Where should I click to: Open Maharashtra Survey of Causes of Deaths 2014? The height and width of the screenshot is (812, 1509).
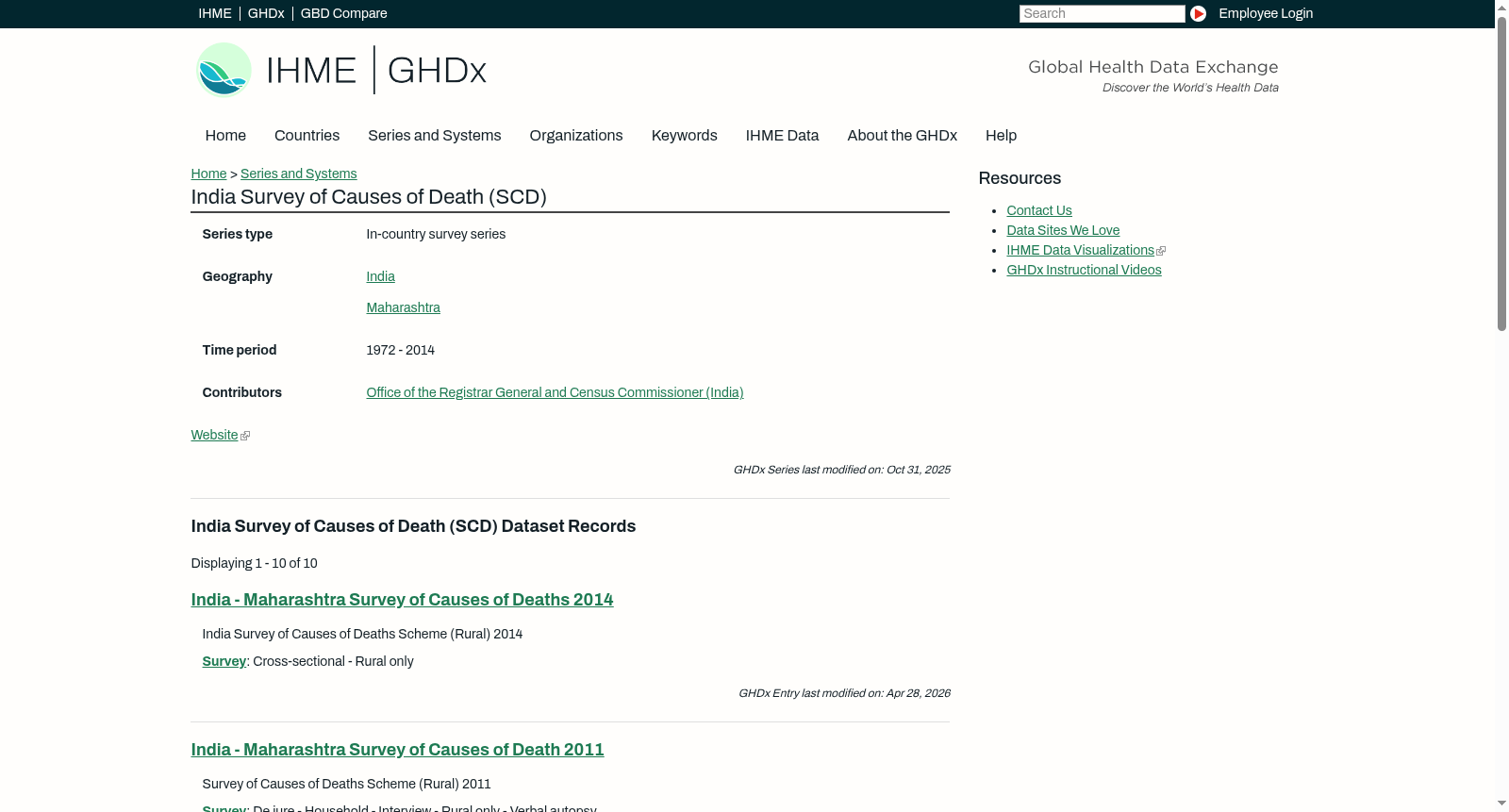tap(402, 600)
